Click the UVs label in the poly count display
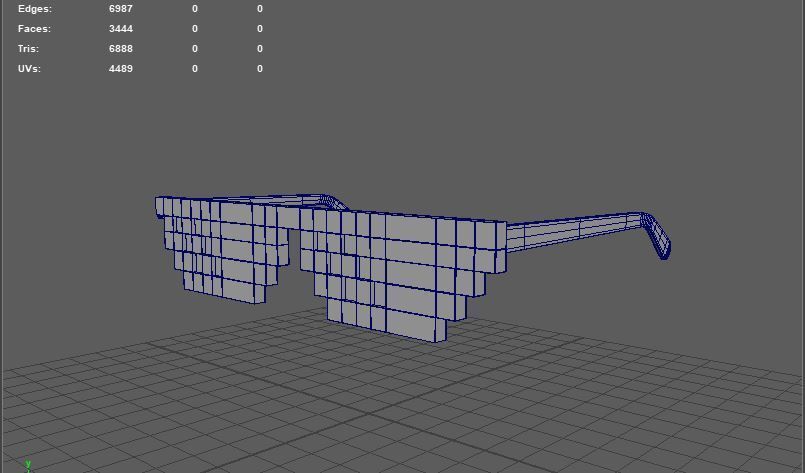This screenshot has width=805, height=473. [29, 69]
